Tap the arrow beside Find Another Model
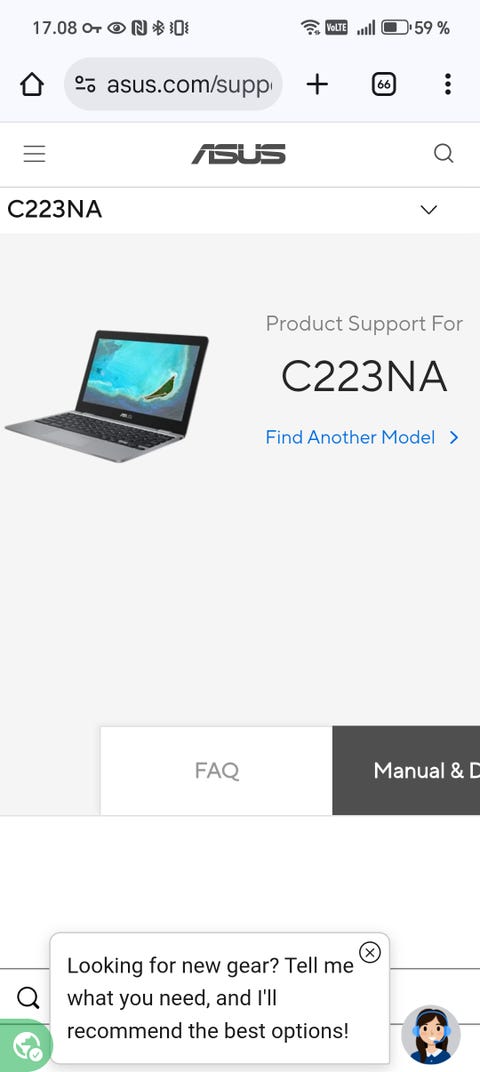480x1072 pixels. pyautogui.click(x=454, y=438)
